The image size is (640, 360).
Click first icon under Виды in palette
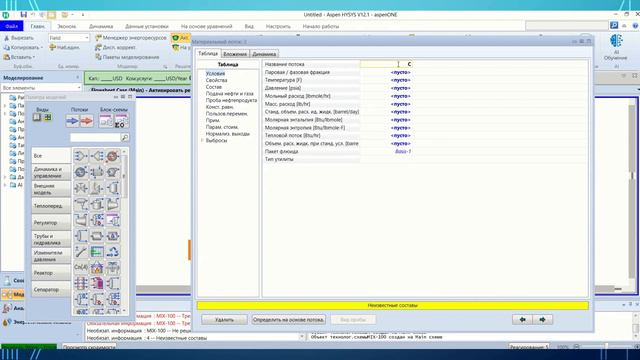[37, 118]
